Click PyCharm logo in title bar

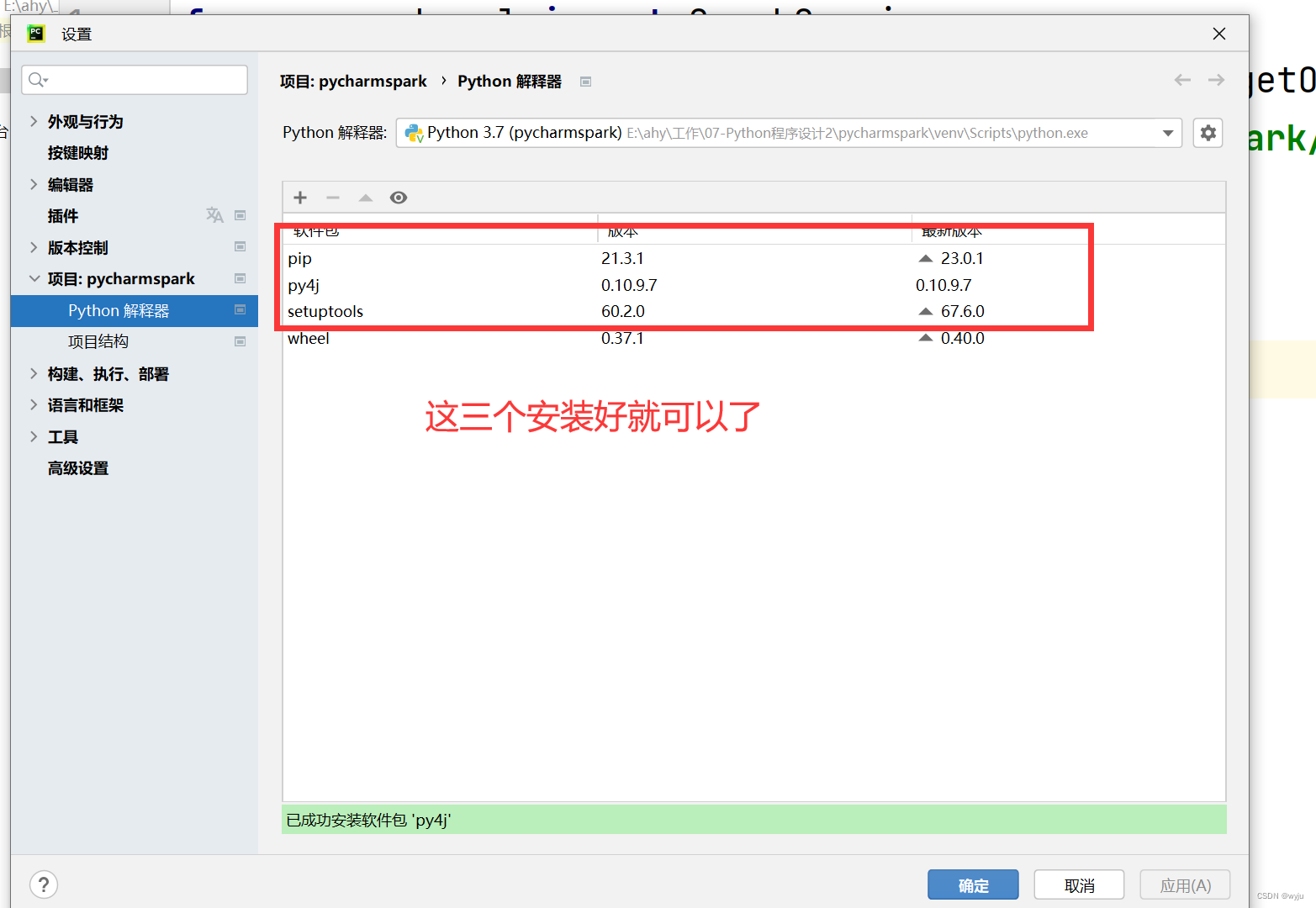[x=35, y=34]
